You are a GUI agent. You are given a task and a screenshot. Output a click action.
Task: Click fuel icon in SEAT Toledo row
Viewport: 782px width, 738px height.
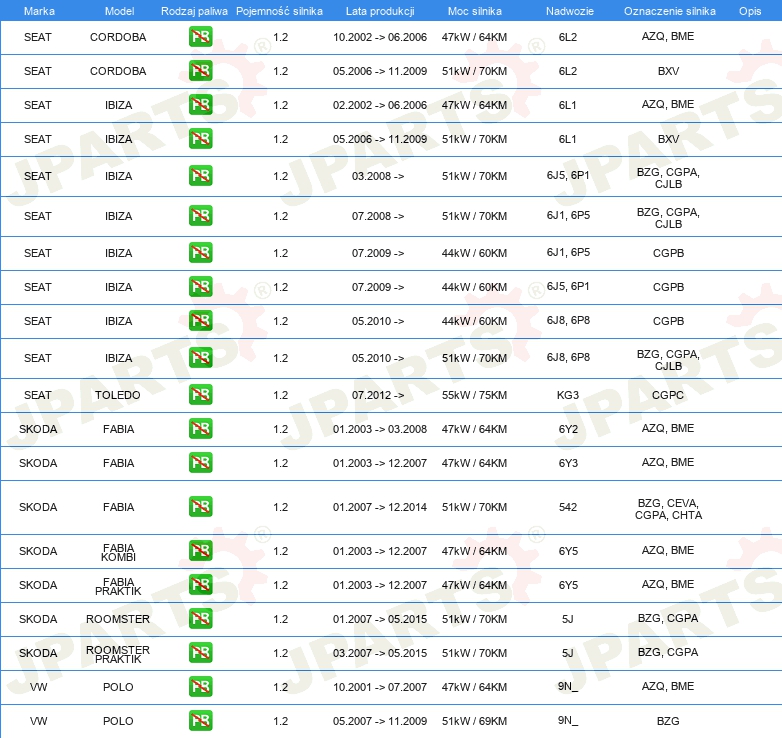[200, 394]
